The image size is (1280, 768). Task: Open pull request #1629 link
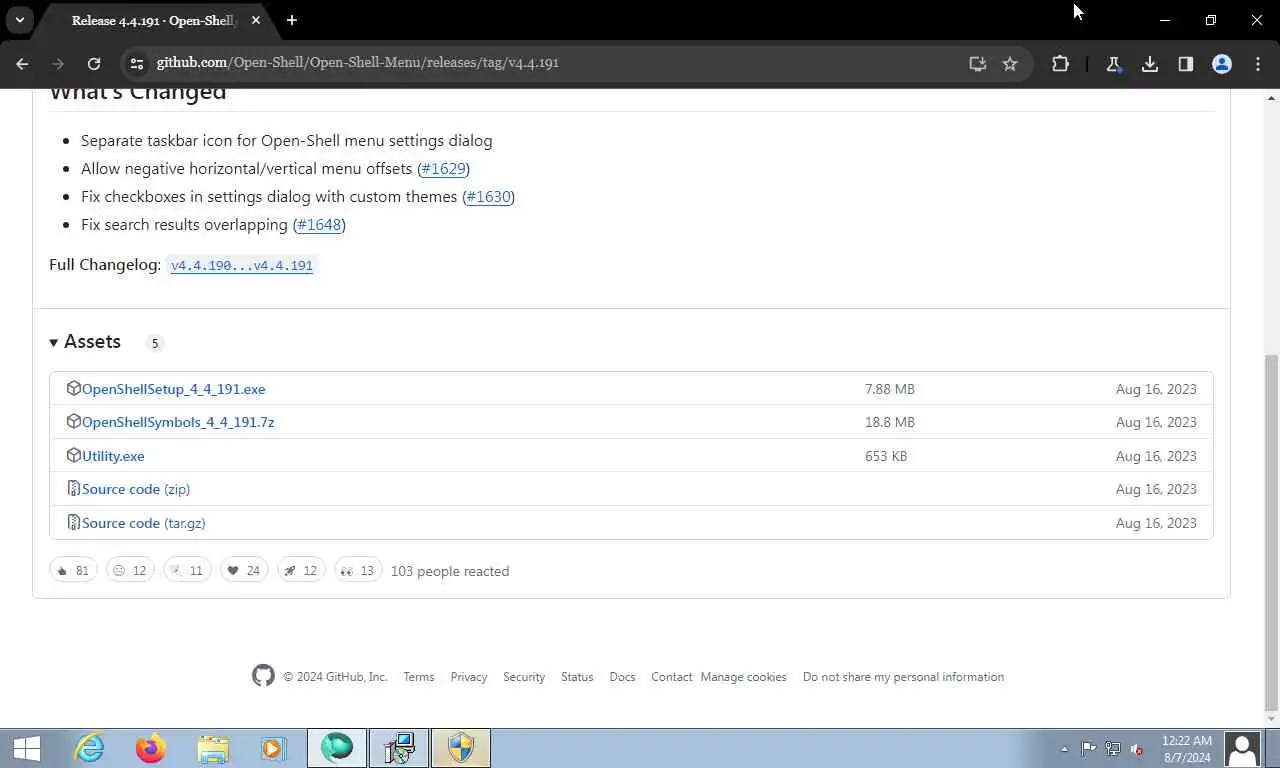443,168
